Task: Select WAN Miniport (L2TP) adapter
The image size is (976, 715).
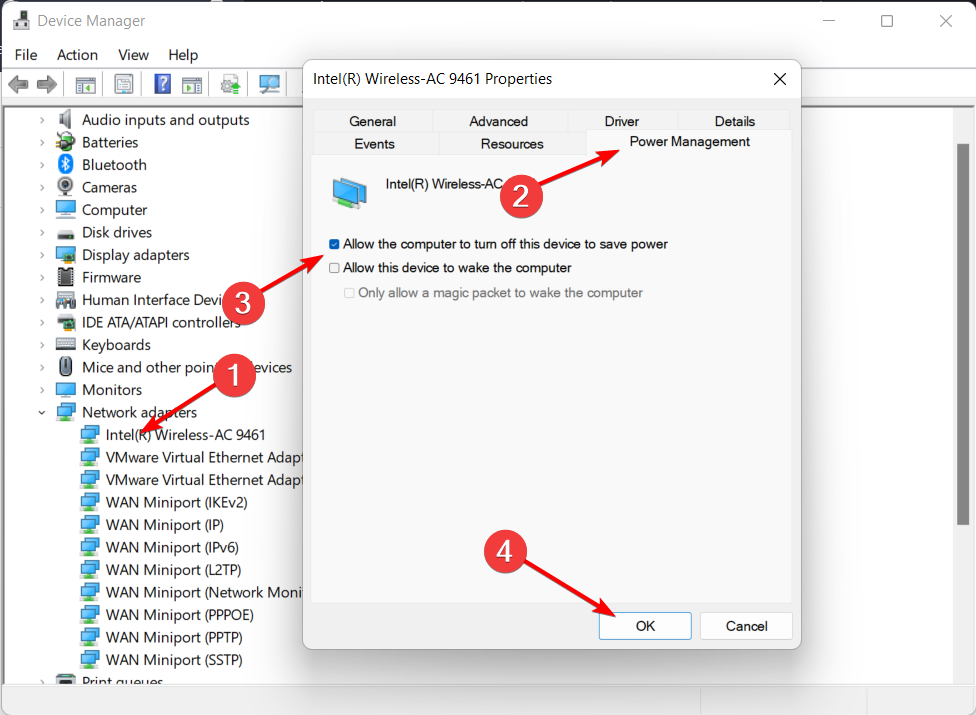Action: coord(173,570)
